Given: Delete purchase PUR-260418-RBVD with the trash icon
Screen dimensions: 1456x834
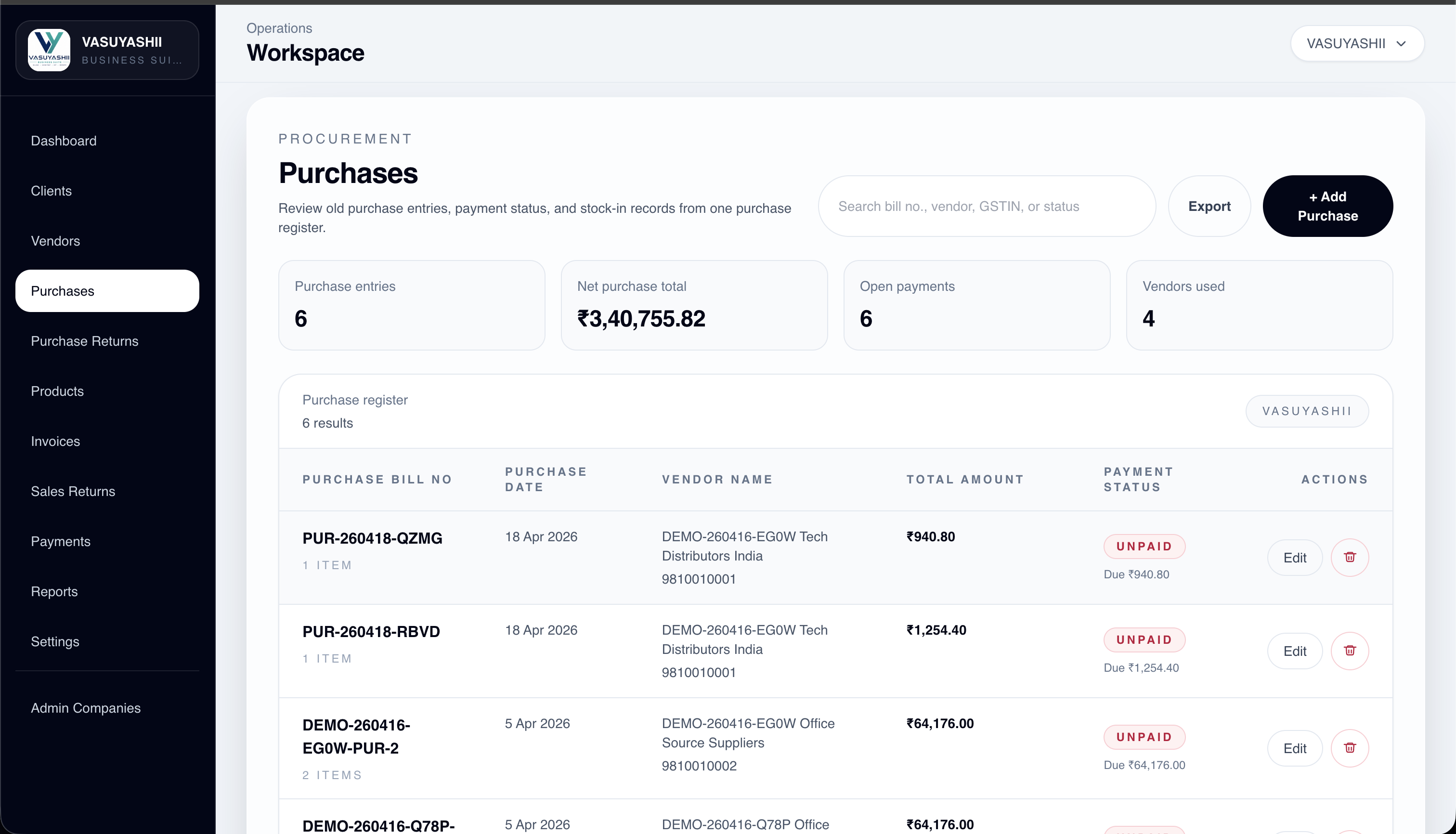Looking at the screenshot, I should pyautogui.click(x=1350, y=651).
